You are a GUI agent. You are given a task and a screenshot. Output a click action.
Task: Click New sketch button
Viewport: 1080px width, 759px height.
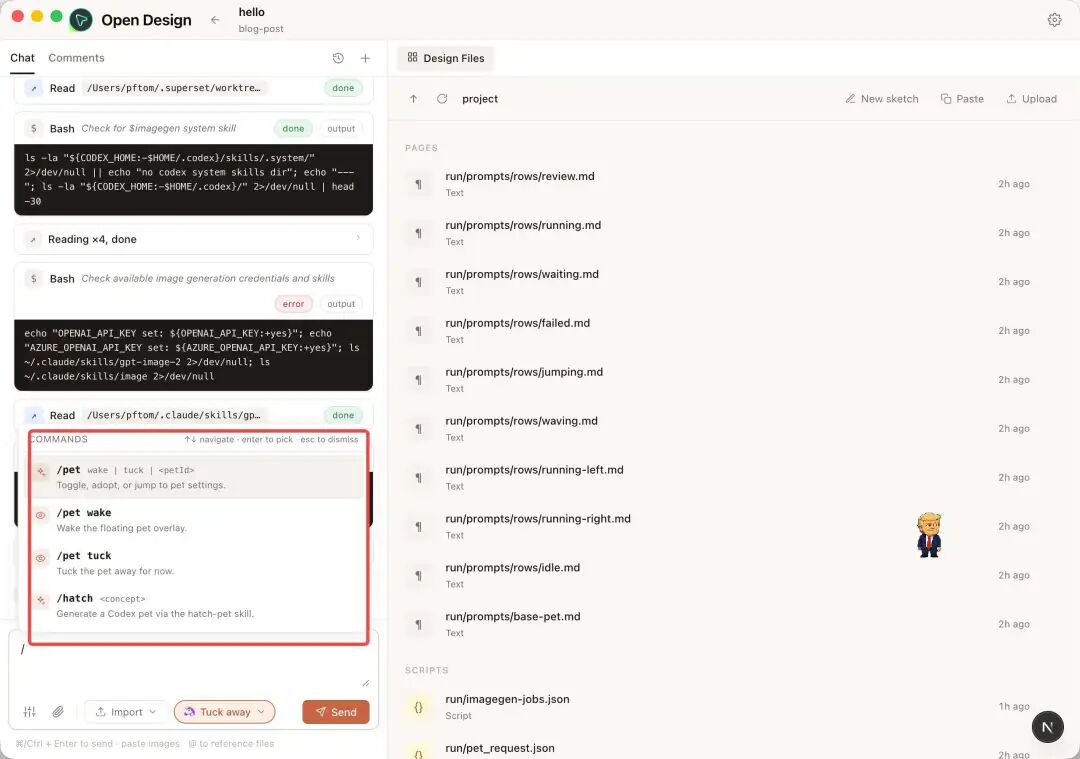point(882,98)
